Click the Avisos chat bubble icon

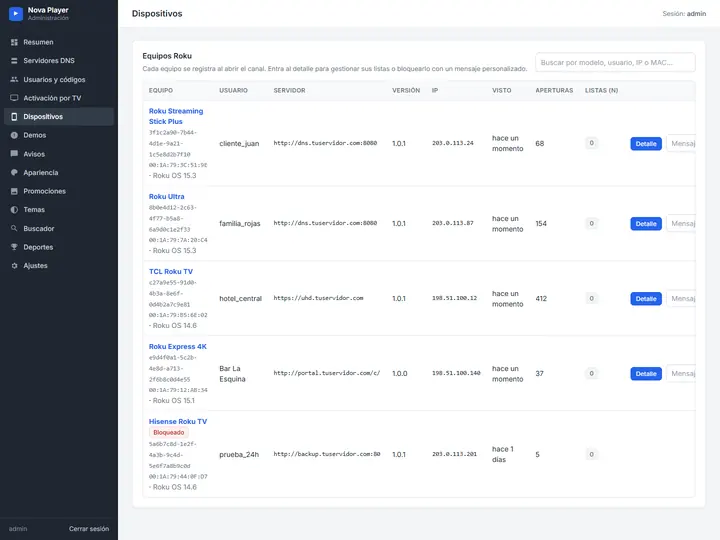click(14, 154)
